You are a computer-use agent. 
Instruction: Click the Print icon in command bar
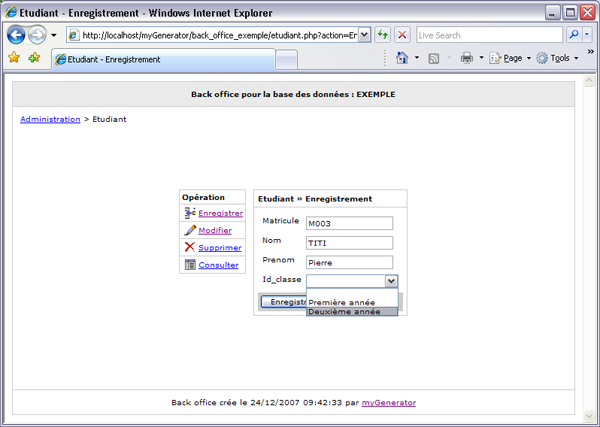click(466, 58)
